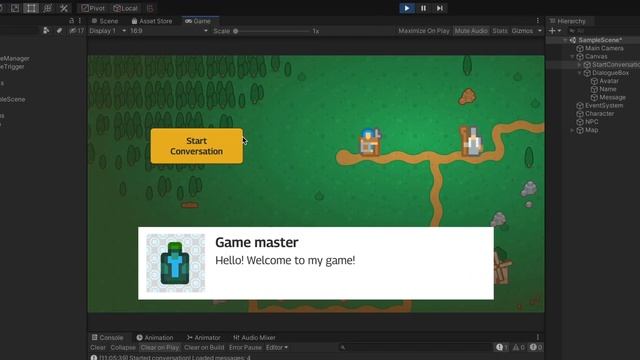Click the Step frame button
Image resolution: width=640 pixels, height=360 pixels.
click(440, 8)
